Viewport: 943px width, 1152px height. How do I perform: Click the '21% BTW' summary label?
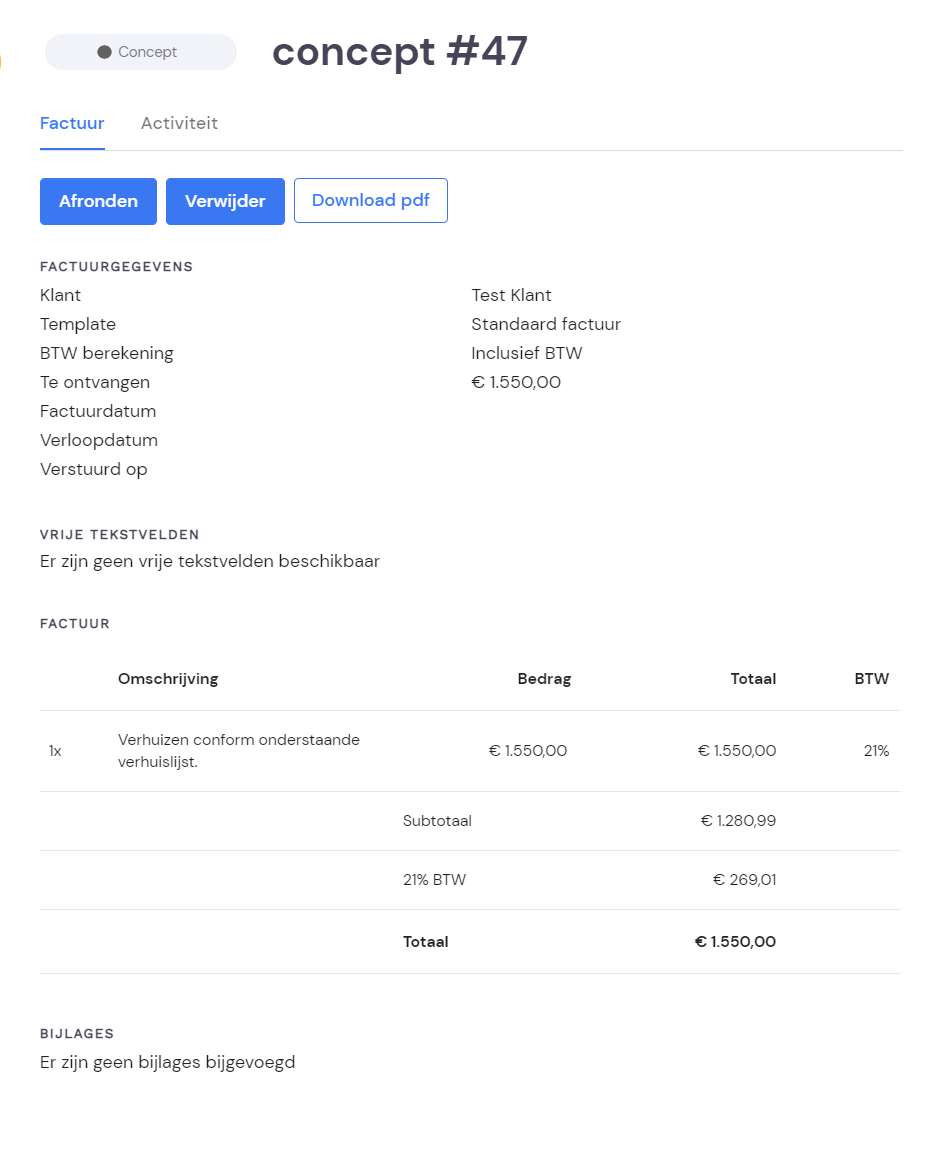tap(434, 880)
